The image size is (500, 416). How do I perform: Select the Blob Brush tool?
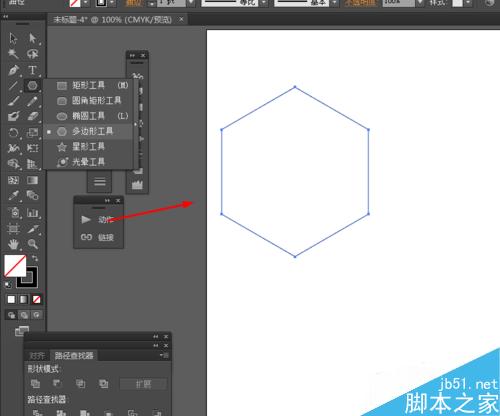tap(13, 116)
